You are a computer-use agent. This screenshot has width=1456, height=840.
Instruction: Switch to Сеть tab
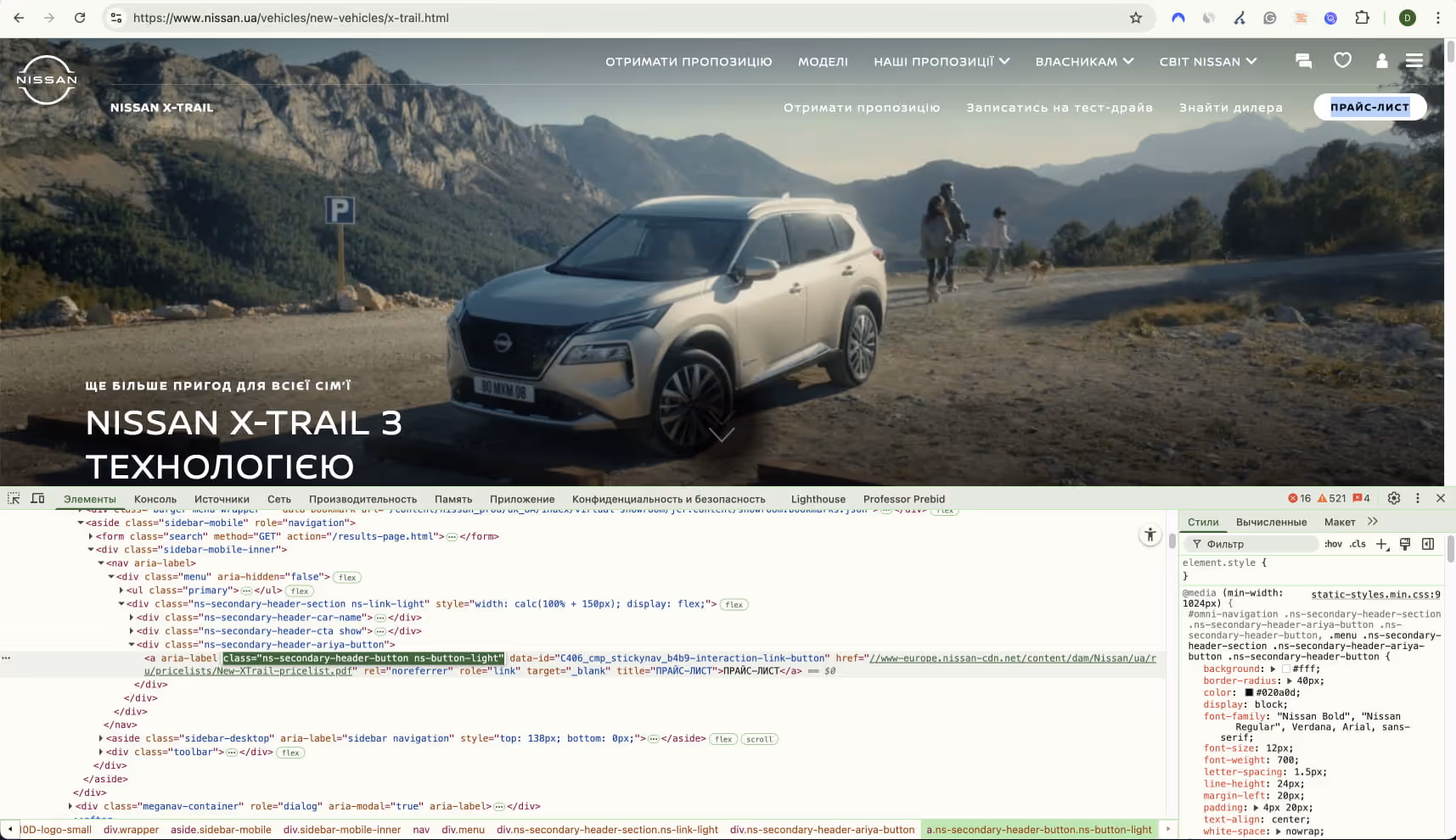[x=279, y=499]
